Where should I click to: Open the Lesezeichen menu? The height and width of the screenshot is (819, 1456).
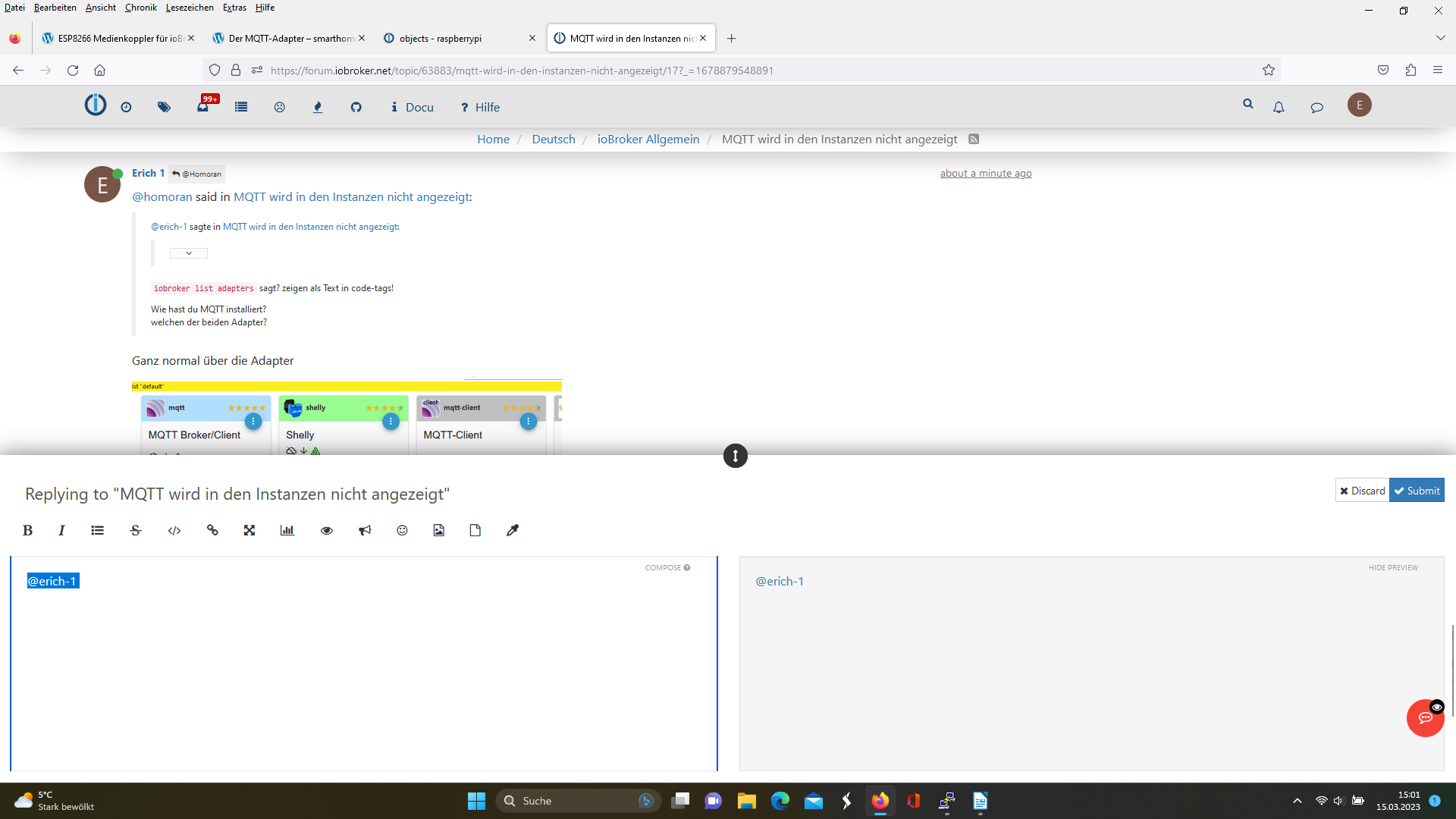point(190,8)
